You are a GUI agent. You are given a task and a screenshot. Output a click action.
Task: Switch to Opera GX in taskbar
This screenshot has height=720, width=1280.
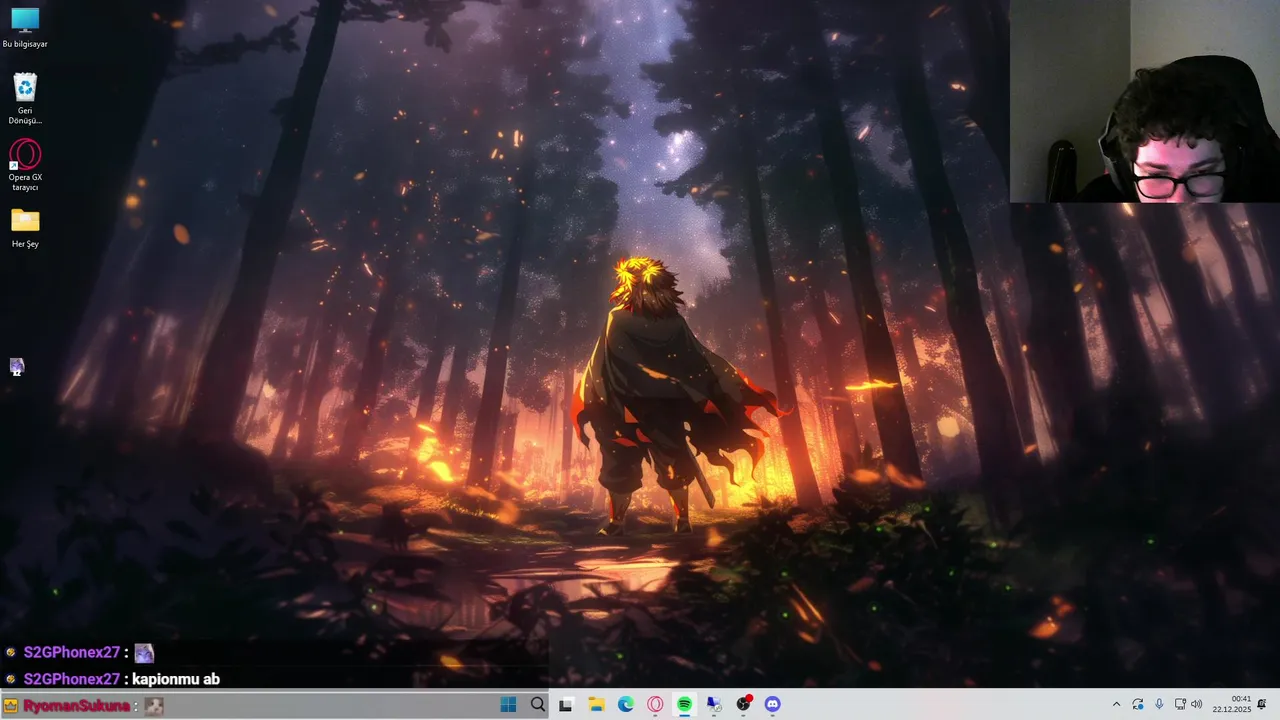click(655, 704)
